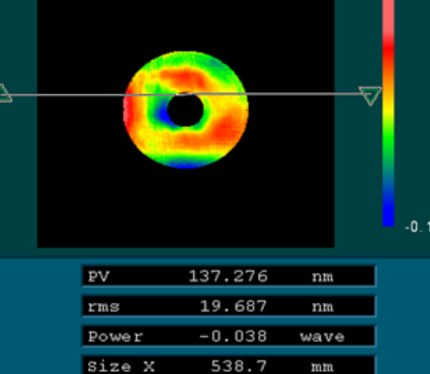Click the horizontal slice line across map
The width and height of the screenshot is (430, 374).
187,95
